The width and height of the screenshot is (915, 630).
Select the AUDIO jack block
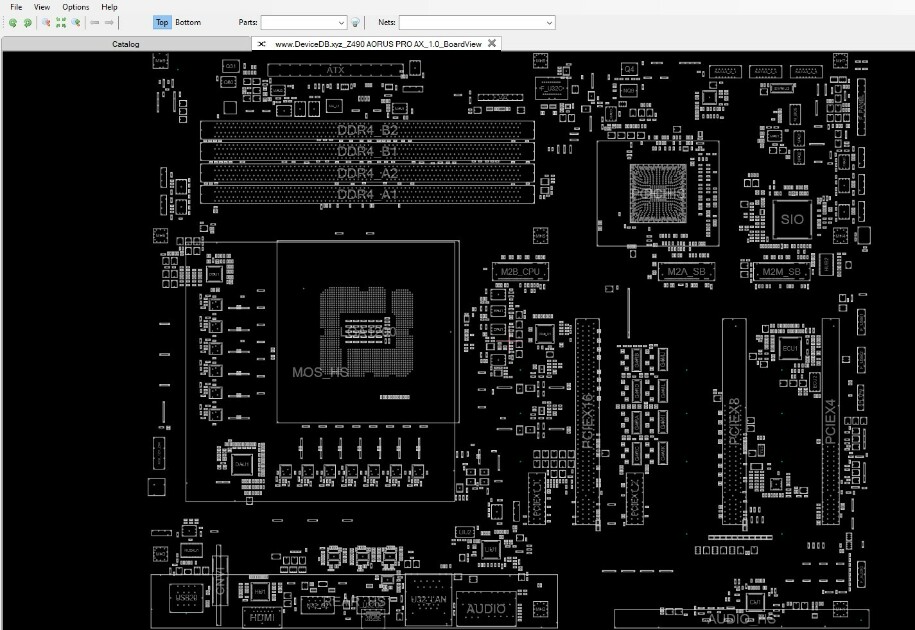pos(486,609)
